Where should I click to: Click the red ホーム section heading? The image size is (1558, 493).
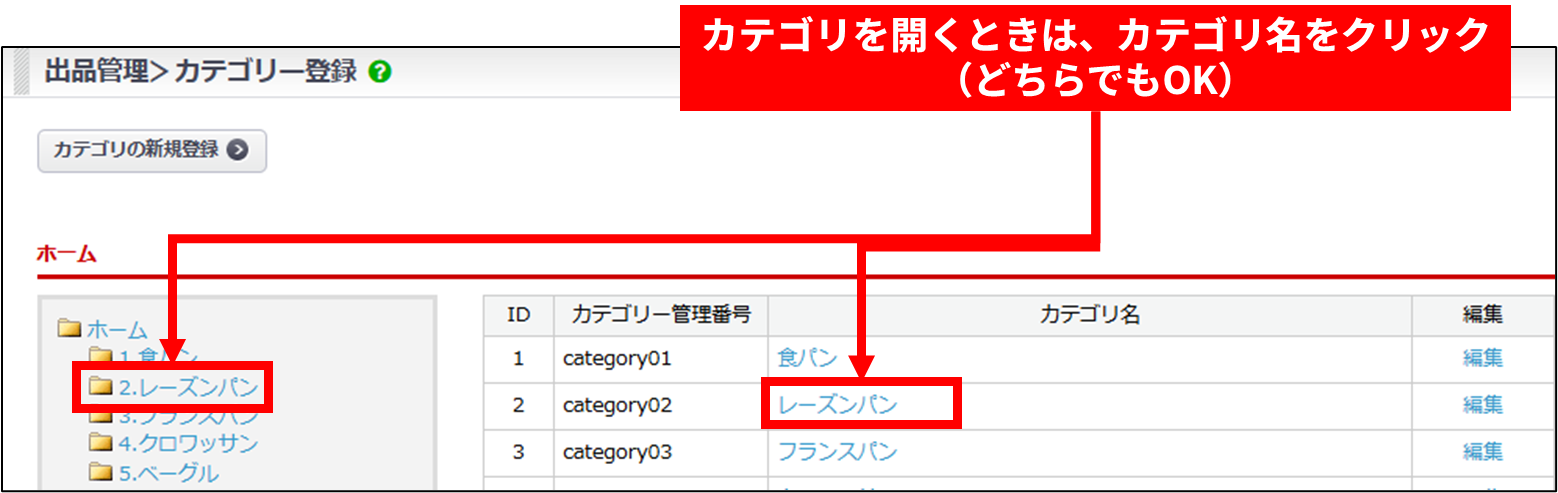(66, 253)
